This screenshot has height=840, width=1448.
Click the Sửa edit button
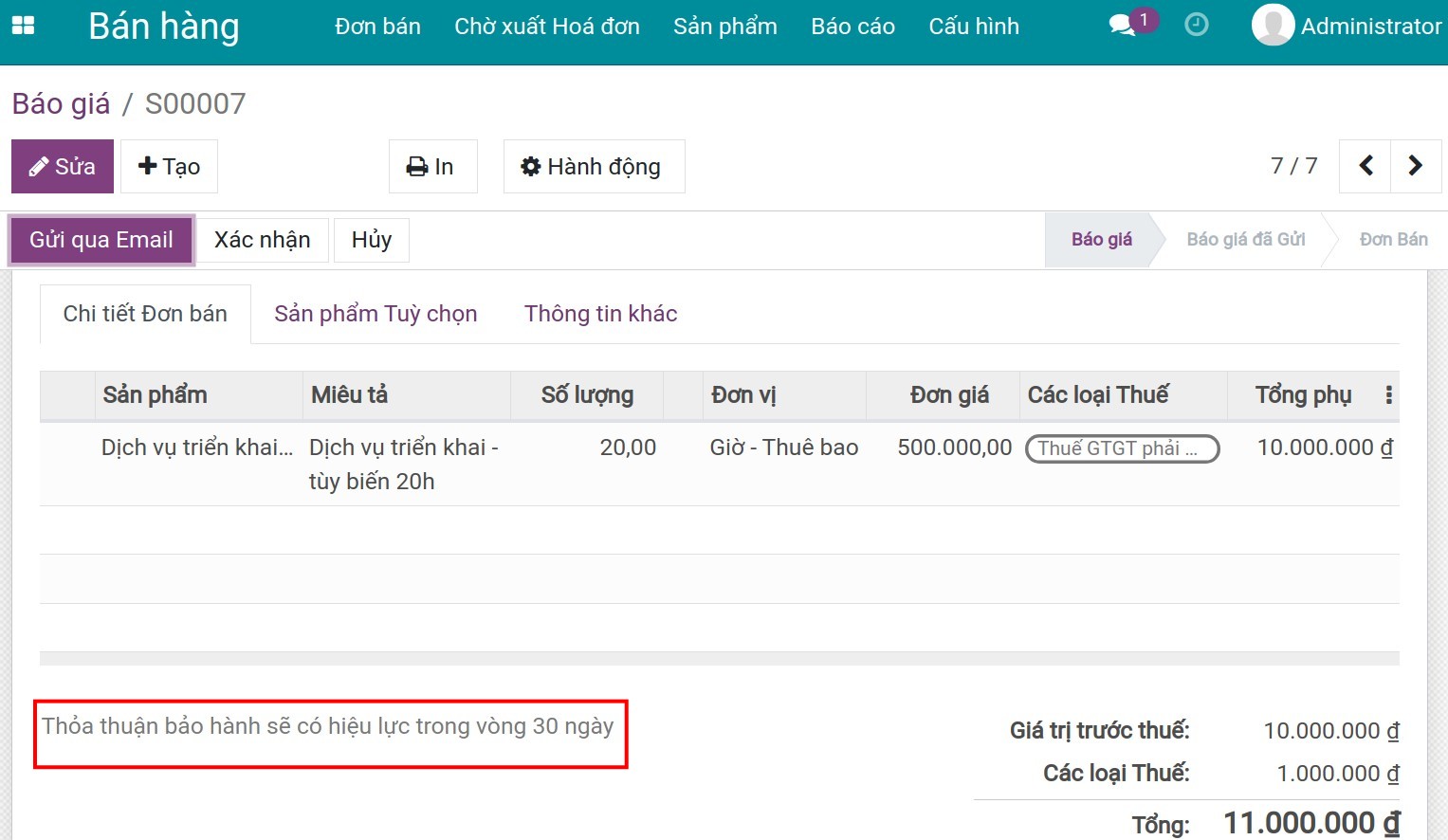point(63,167)
